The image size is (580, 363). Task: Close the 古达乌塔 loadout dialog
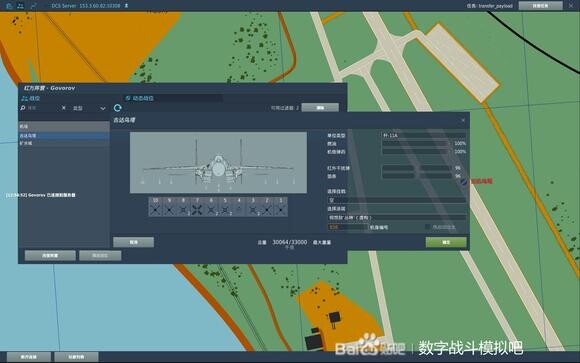[x=463, y=120]
